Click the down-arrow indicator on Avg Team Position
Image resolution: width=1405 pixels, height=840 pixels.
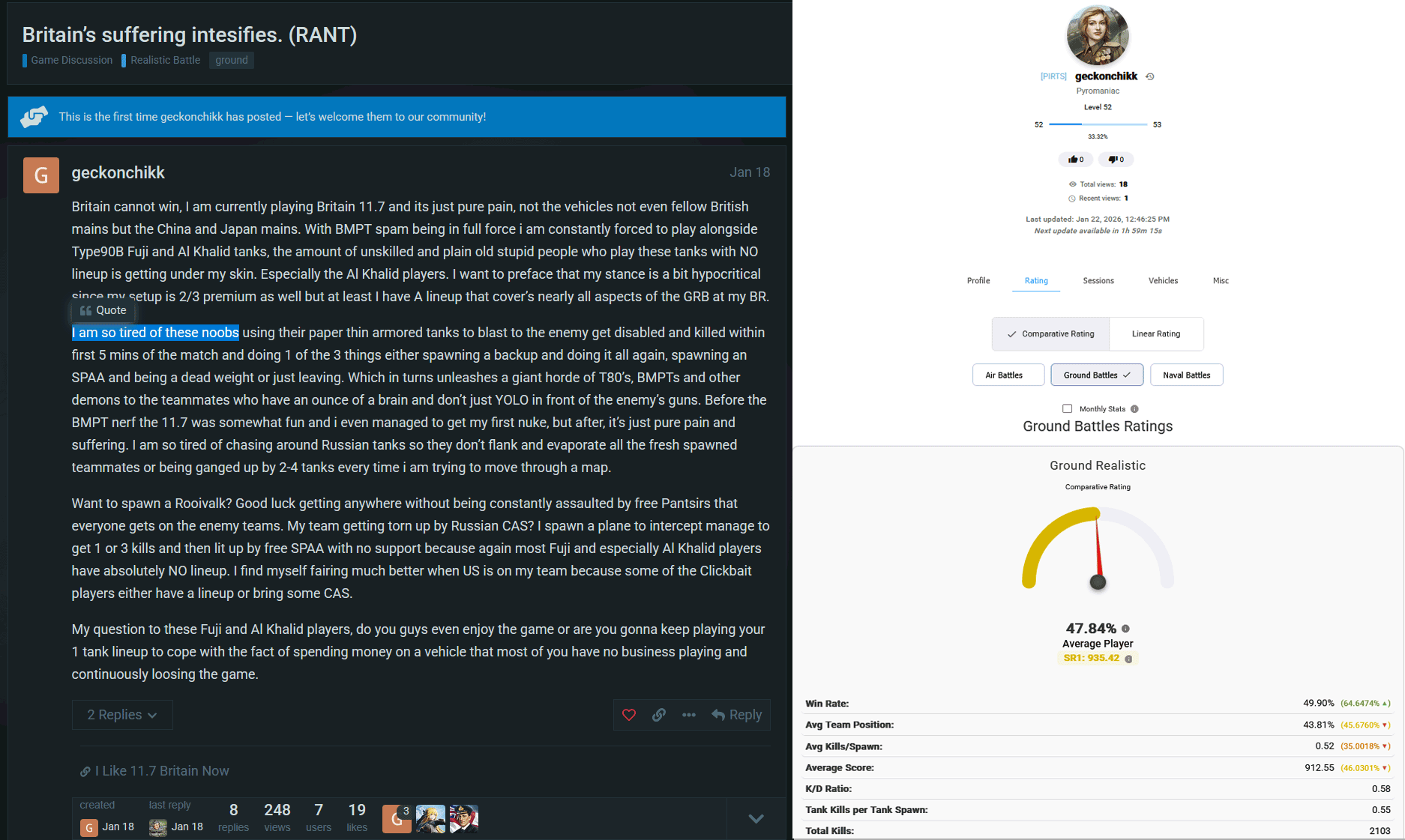pyautogui.click(x=1385, y=725)
